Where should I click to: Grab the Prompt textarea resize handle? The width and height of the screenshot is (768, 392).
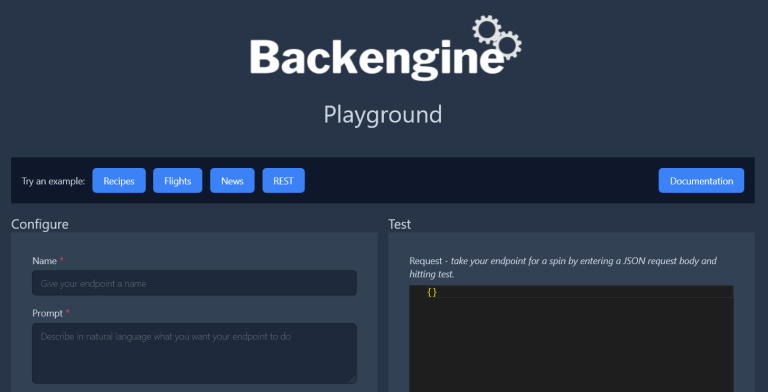click(x=352, y=379)
